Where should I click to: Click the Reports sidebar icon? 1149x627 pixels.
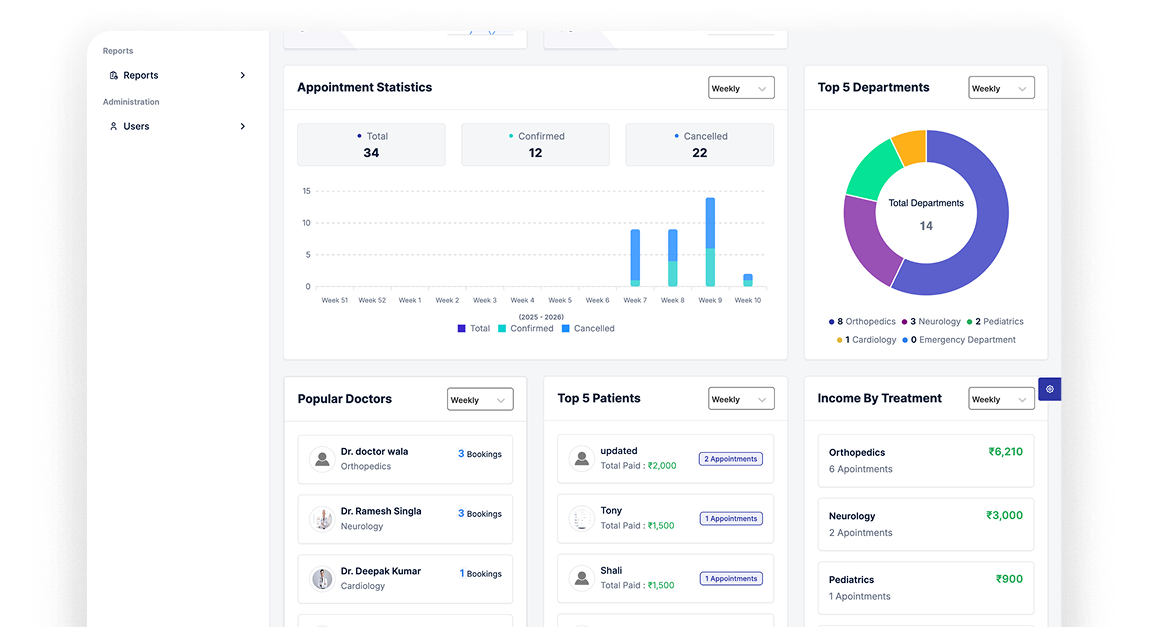(114, 76)
